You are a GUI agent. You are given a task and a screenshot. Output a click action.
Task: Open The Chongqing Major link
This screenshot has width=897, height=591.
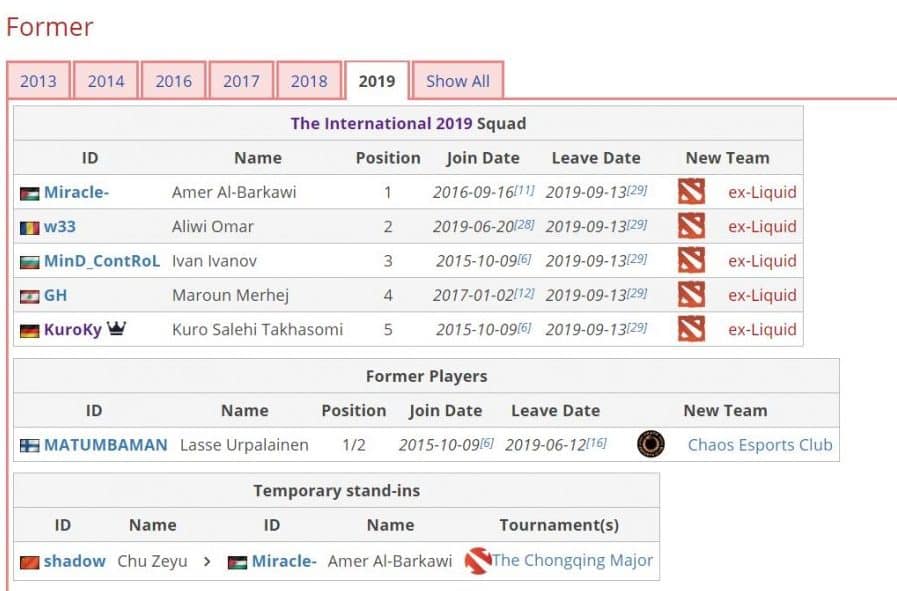tap(573, 561)
